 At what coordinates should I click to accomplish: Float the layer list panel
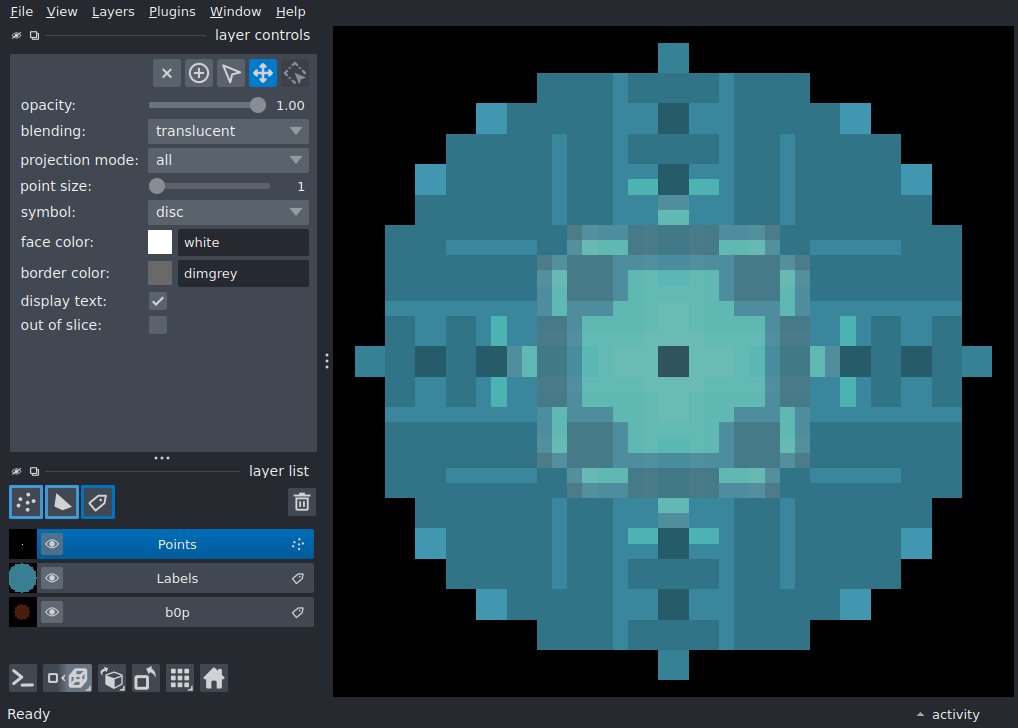click(x=34, y=471)
